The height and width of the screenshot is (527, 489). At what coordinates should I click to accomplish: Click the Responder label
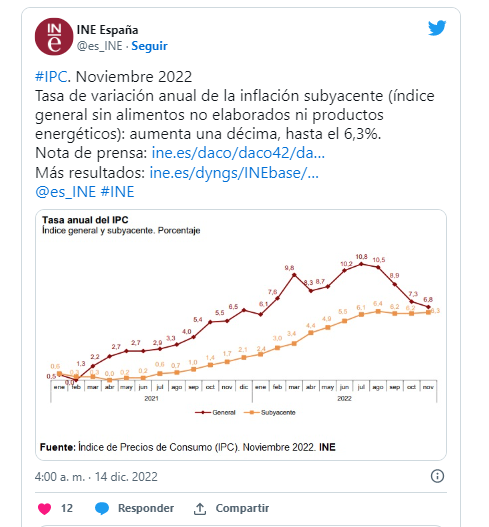pos(146,509)
